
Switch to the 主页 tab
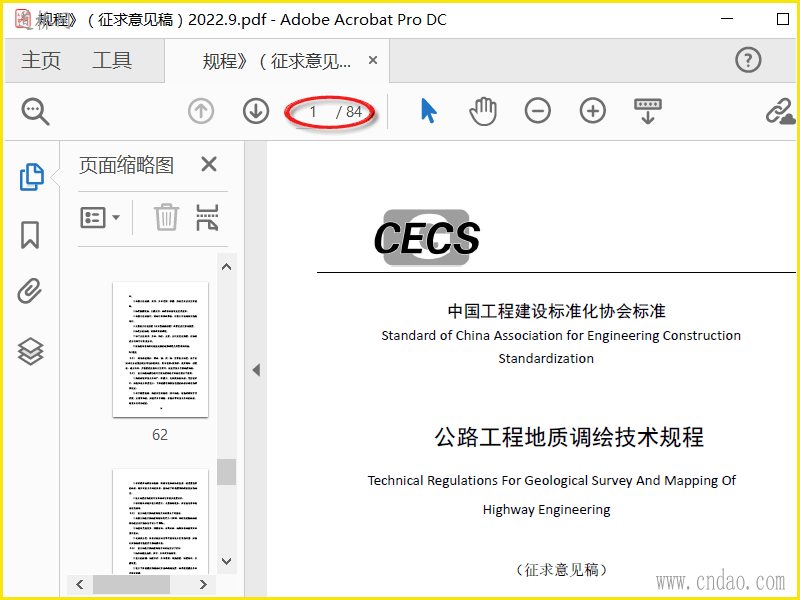click(41, 61)
